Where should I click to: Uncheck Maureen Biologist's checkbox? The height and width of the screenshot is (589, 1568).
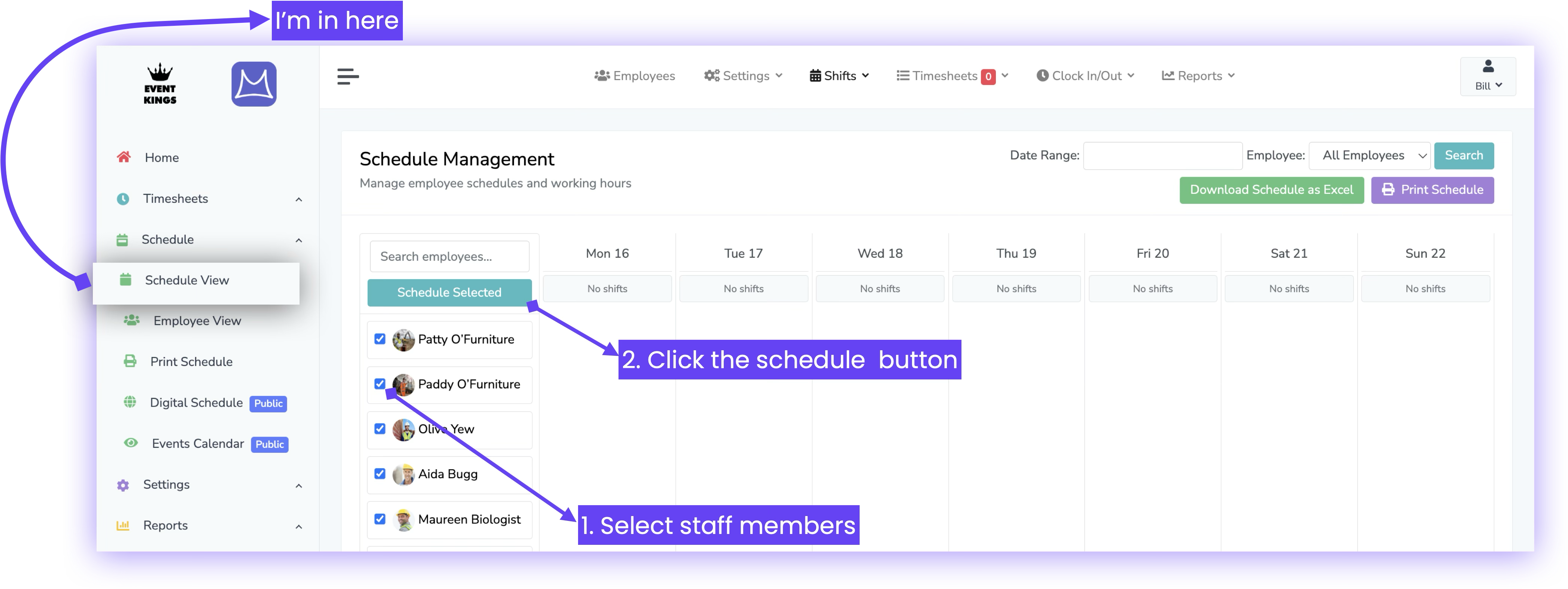[380, 519]
